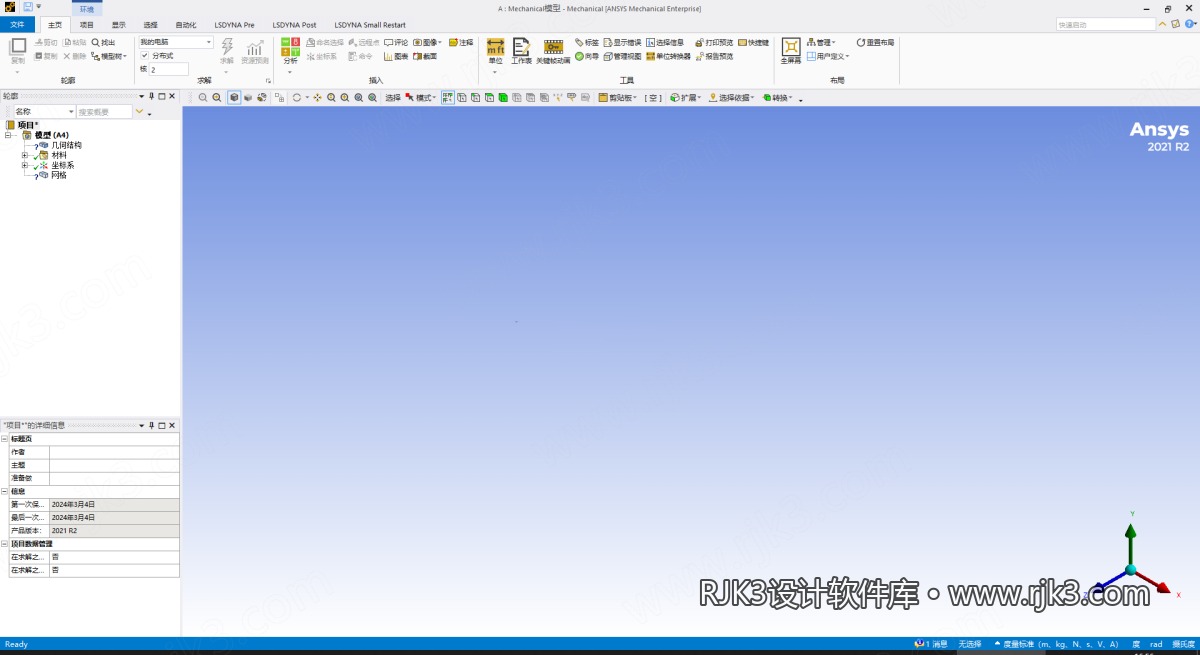Open the 单位转换器 unit converter
The image size is (1200, 655).
(x=668, y=56)
